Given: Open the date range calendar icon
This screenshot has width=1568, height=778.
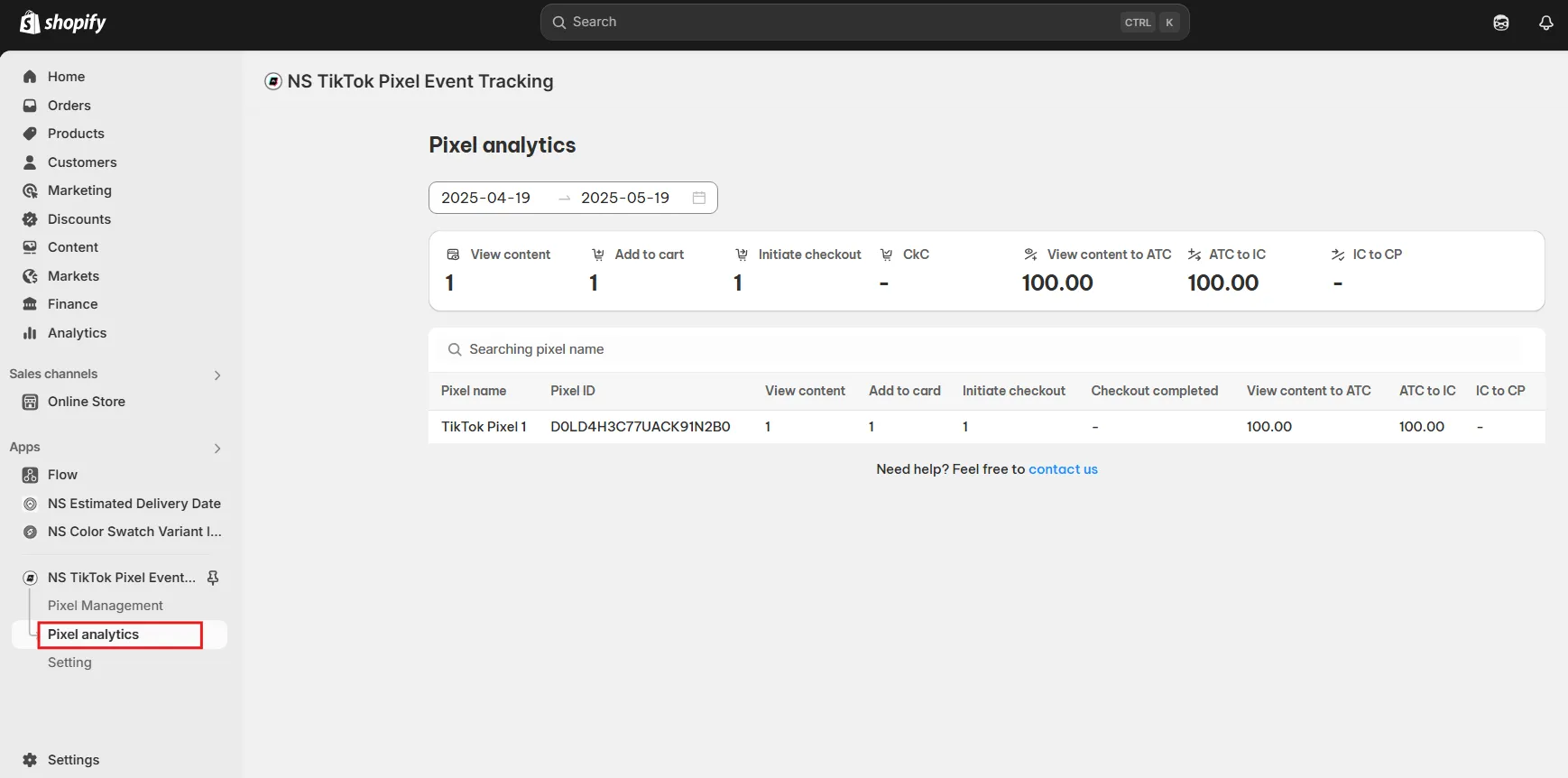Looking at the screenshot, I should 698,198.
